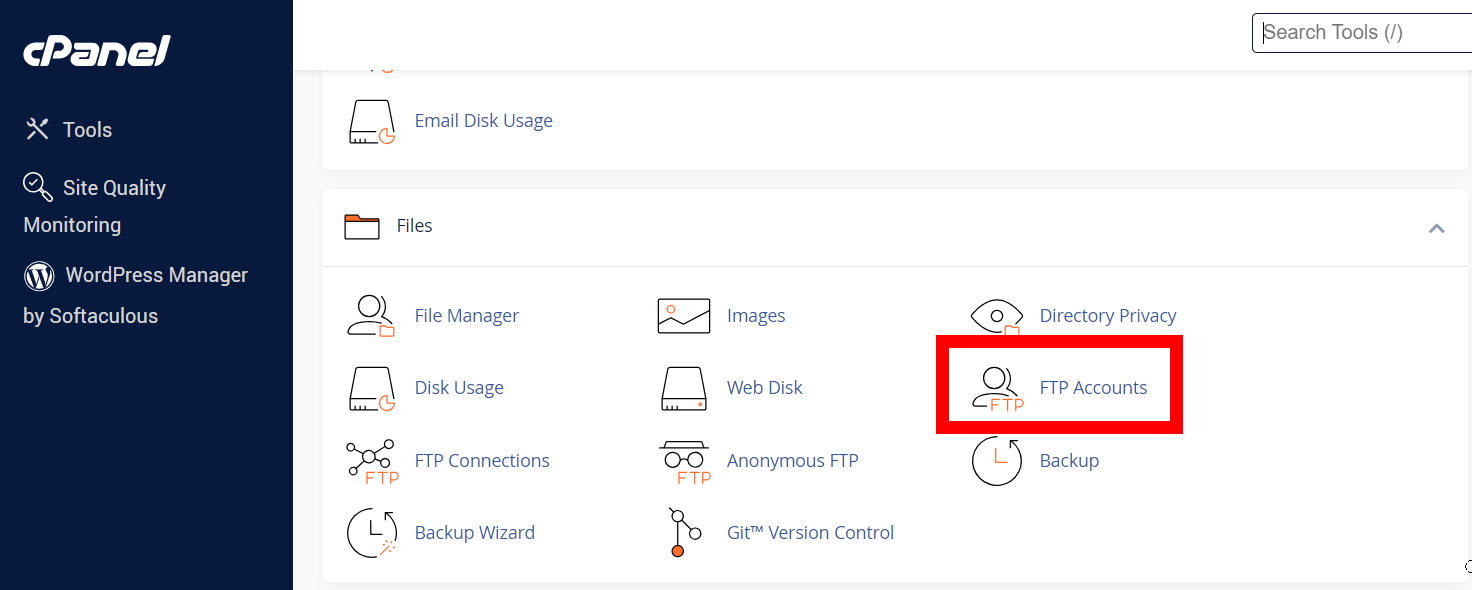The height and width of the screenshot is (590, 1472).
Task: Launch the Backup Wizard icon
Action: (x=372, y=533)
